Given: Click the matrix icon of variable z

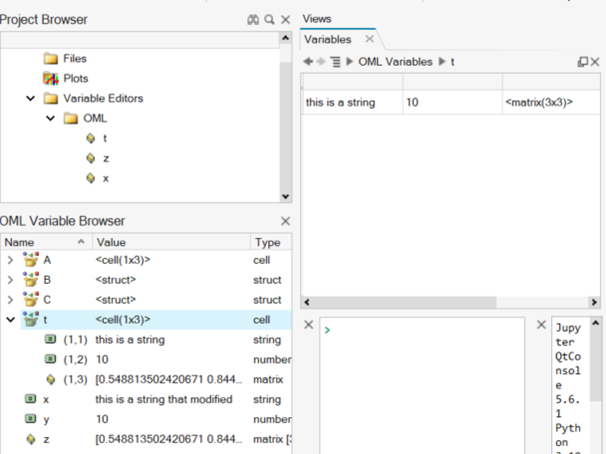Looking at the screenshot, I should [30, 439].
